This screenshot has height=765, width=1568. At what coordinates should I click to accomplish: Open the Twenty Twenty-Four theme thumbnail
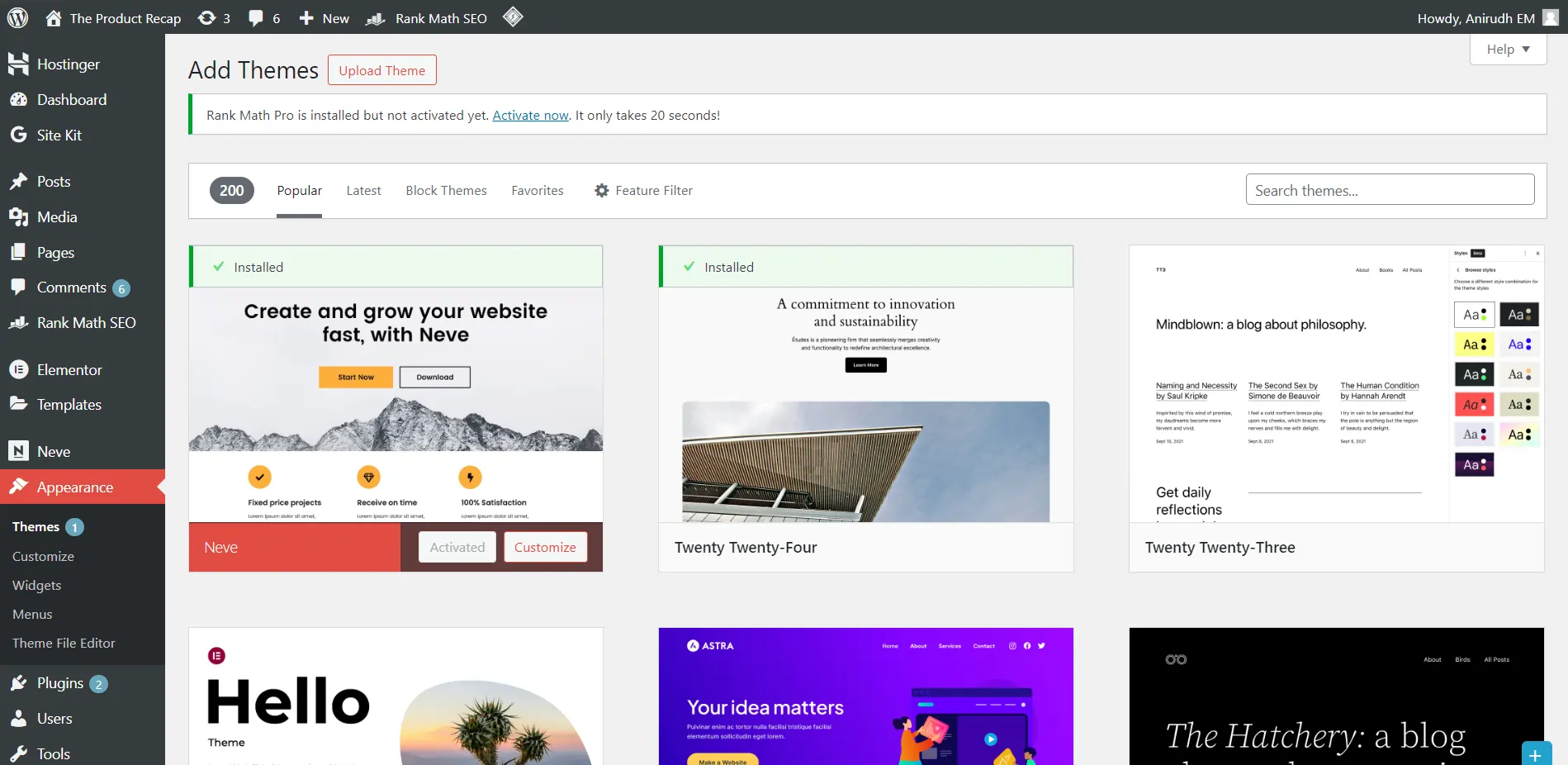click(865, 405)
